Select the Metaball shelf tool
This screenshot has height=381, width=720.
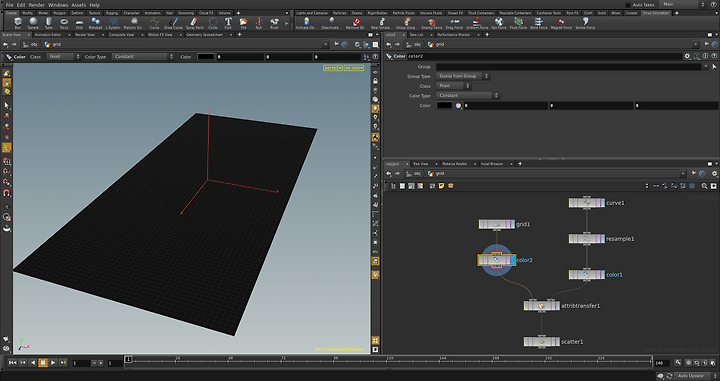point(96,23)
